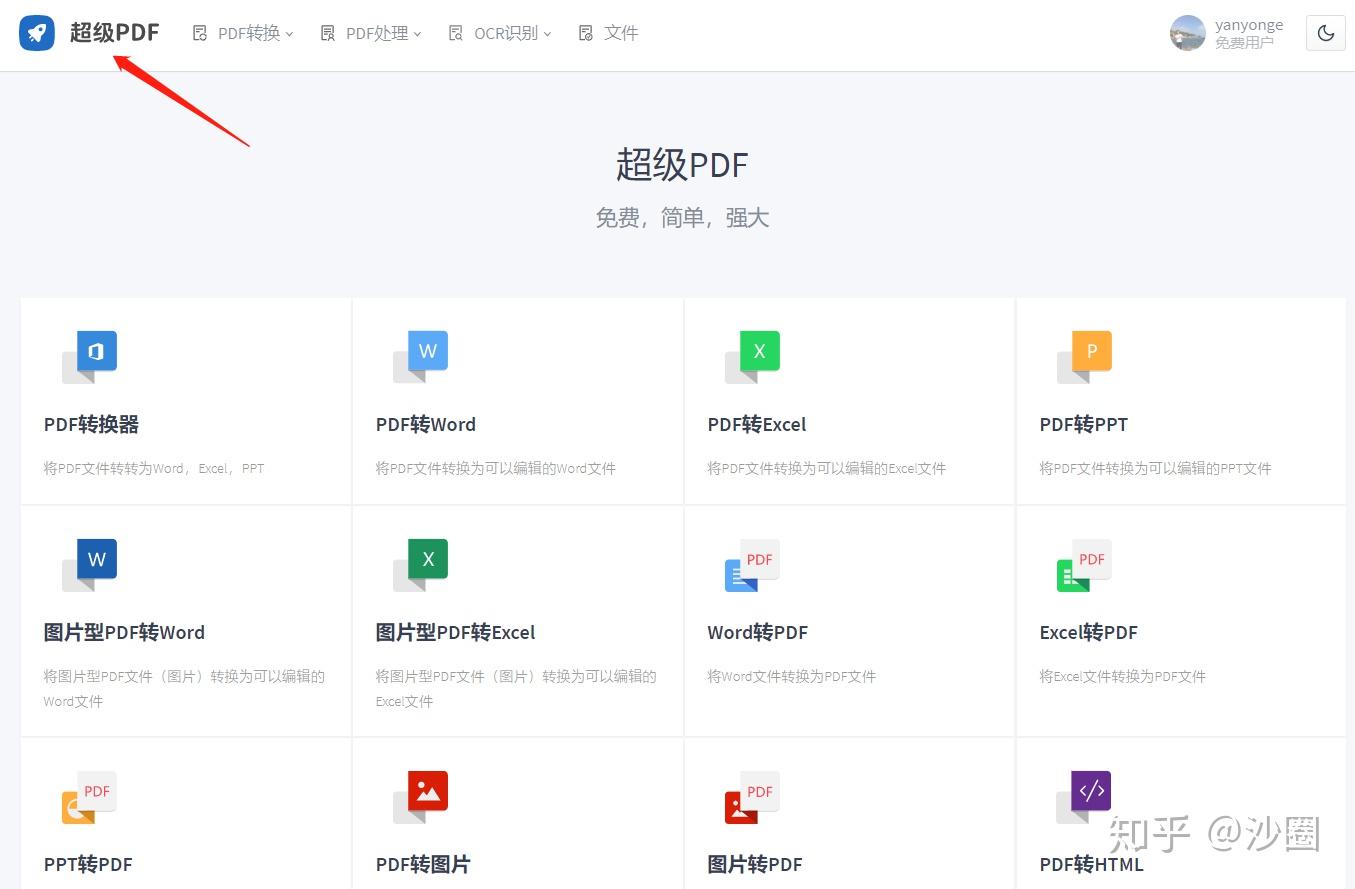
Task: Click description 将Word文件转换为PDF文件
Action: 792,676
